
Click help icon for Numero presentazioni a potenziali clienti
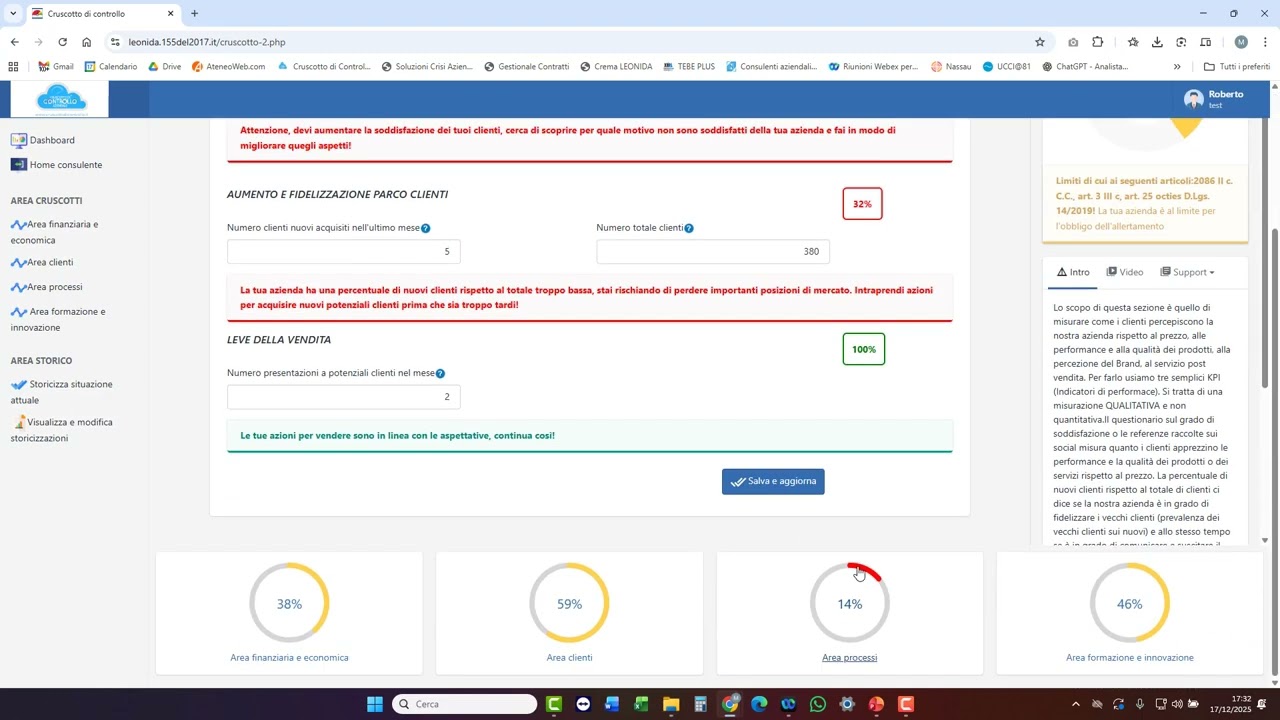pyautogui.click(x=440, y=374)
